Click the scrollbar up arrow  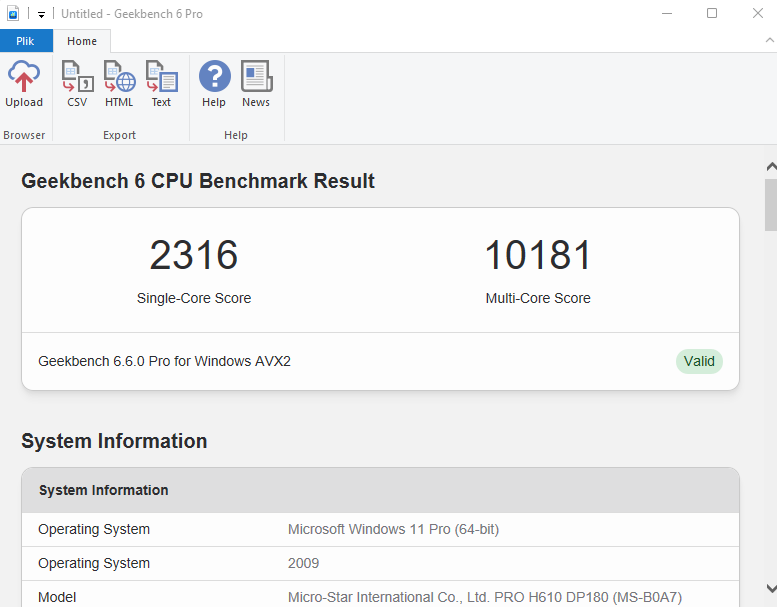(x=770, y=166)
